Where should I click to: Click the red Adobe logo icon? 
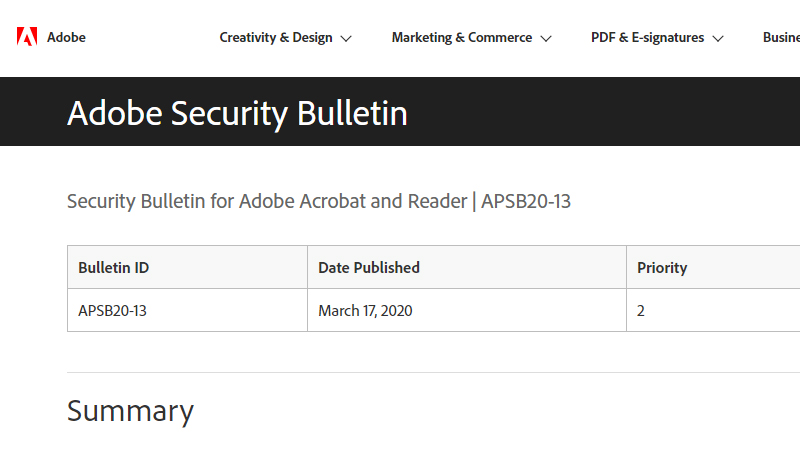pos(27,37)
